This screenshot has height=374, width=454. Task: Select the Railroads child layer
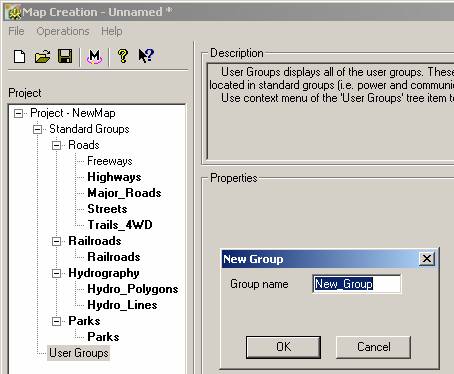[114, 257]
